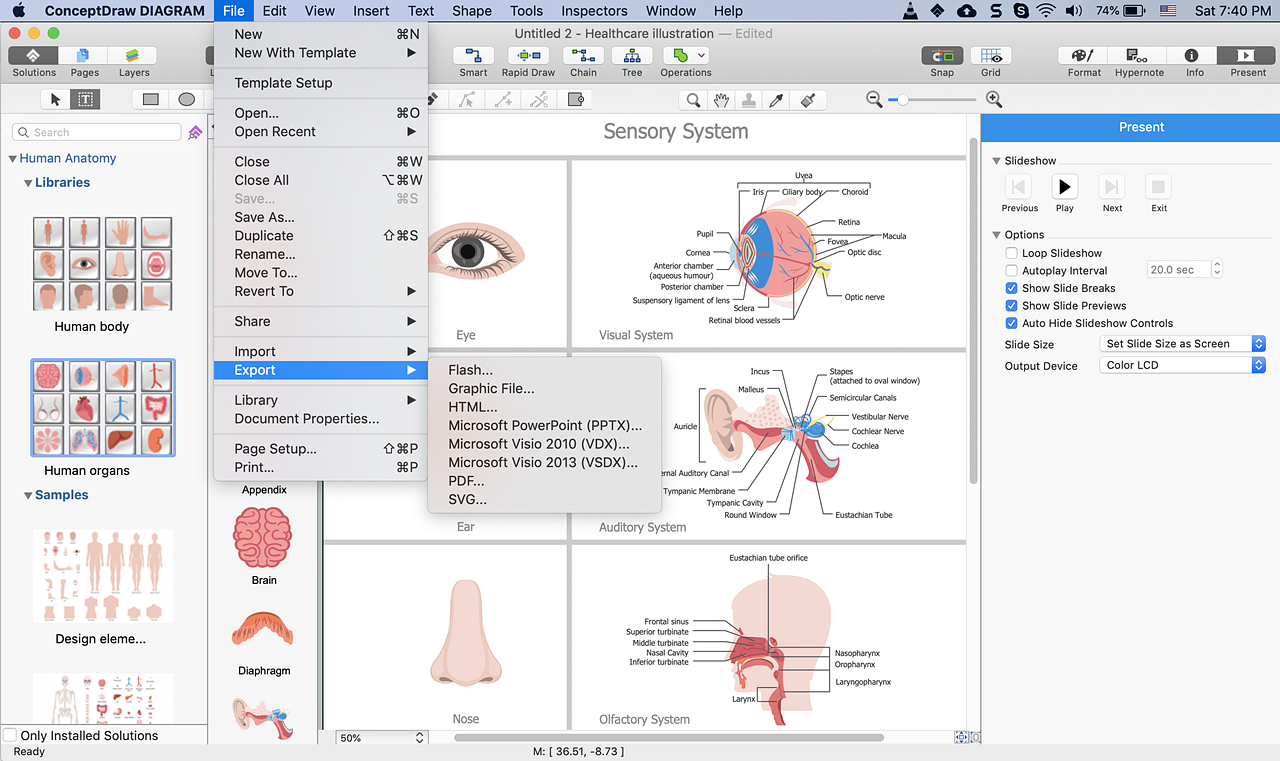
Task: Choose PDF... from the Export submenu
Action: pyautogui.click(x=466, y=481)
